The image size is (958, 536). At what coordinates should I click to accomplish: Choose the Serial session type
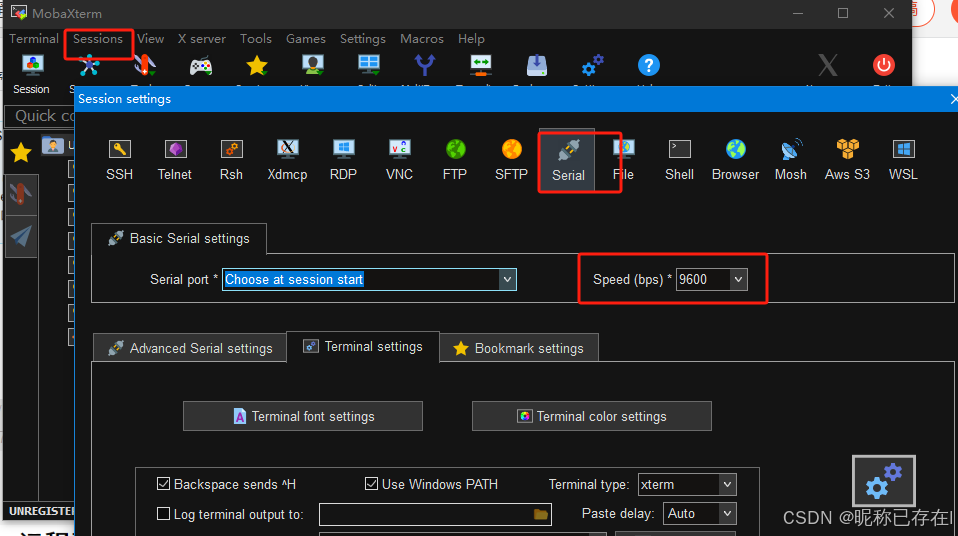(568, 161)
